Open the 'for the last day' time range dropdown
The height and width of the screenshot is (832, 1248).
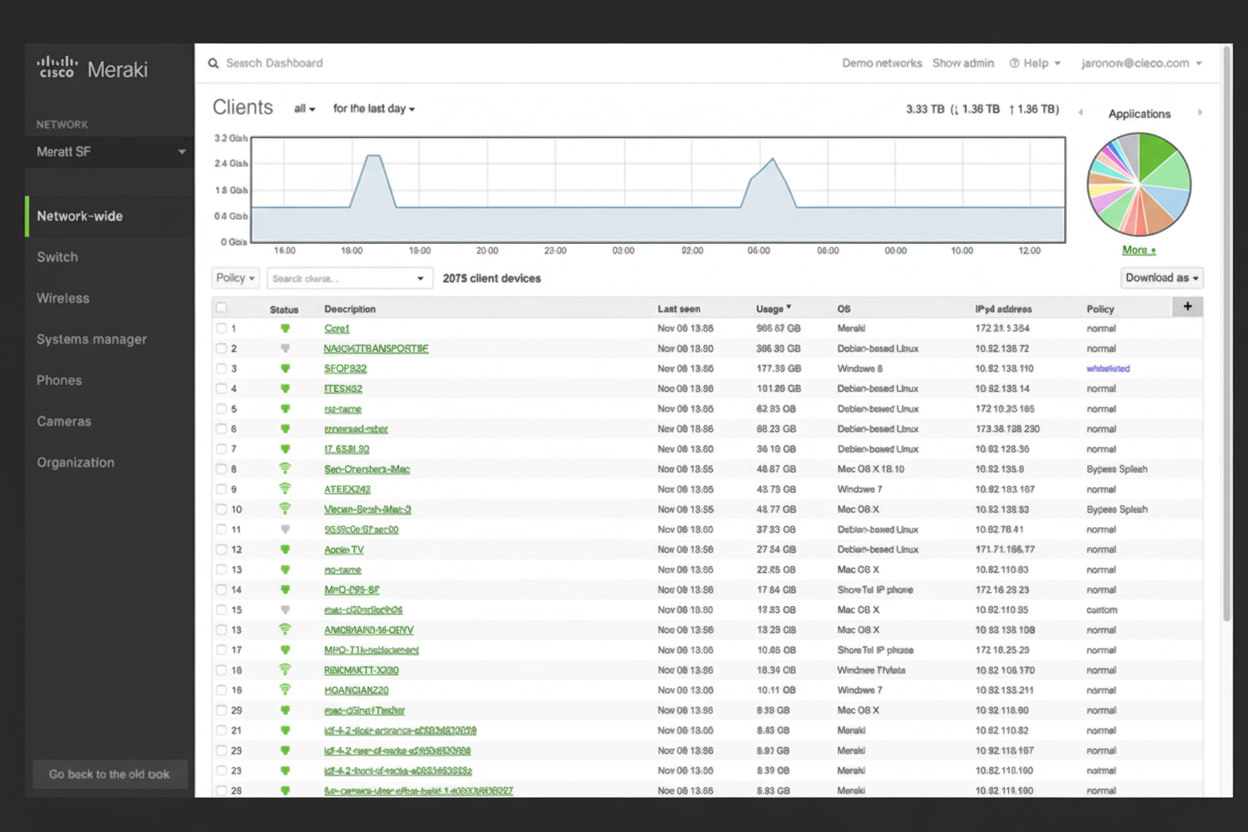(374, 108)
